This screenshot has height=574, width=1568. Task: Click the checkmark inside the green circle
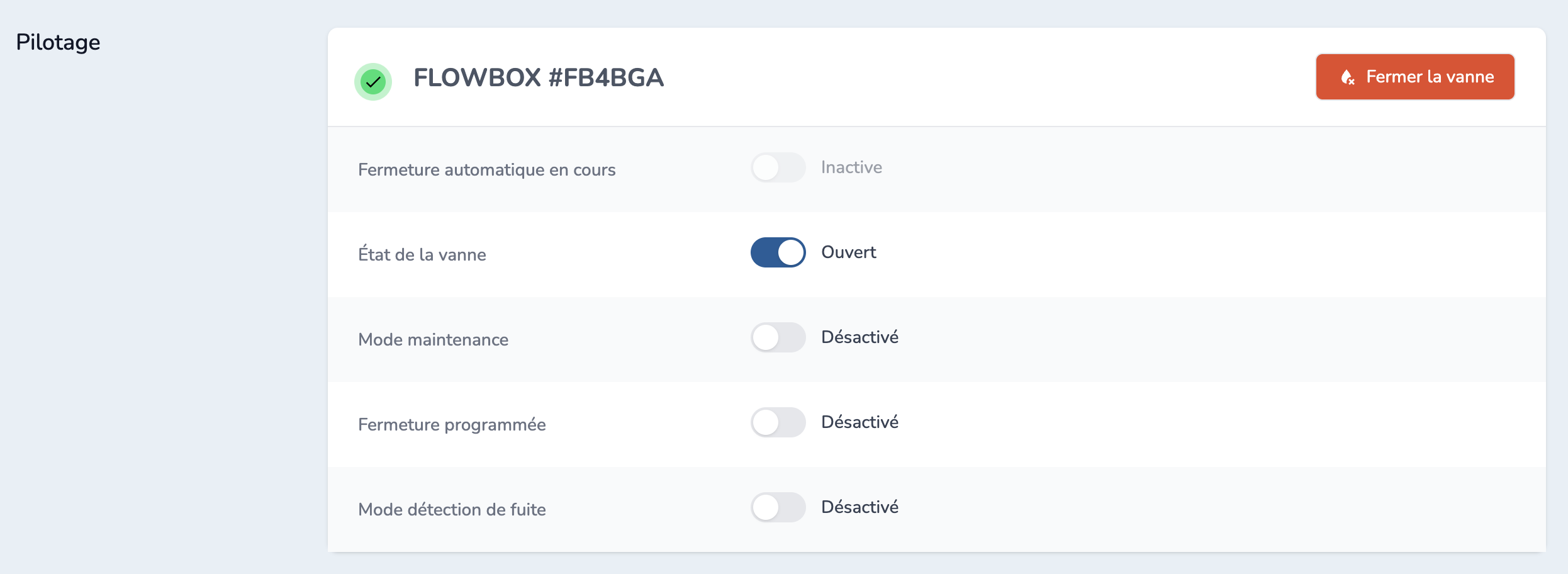[x=372, y=81]
